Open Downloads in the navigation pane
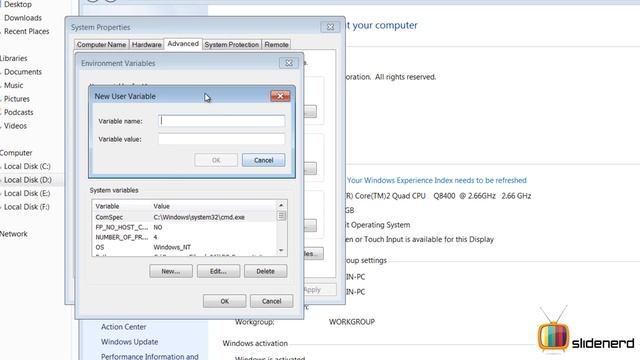Image resolution: width=640 pixels, height=360 pixels. pyautogui.click(x=23, y=18)
